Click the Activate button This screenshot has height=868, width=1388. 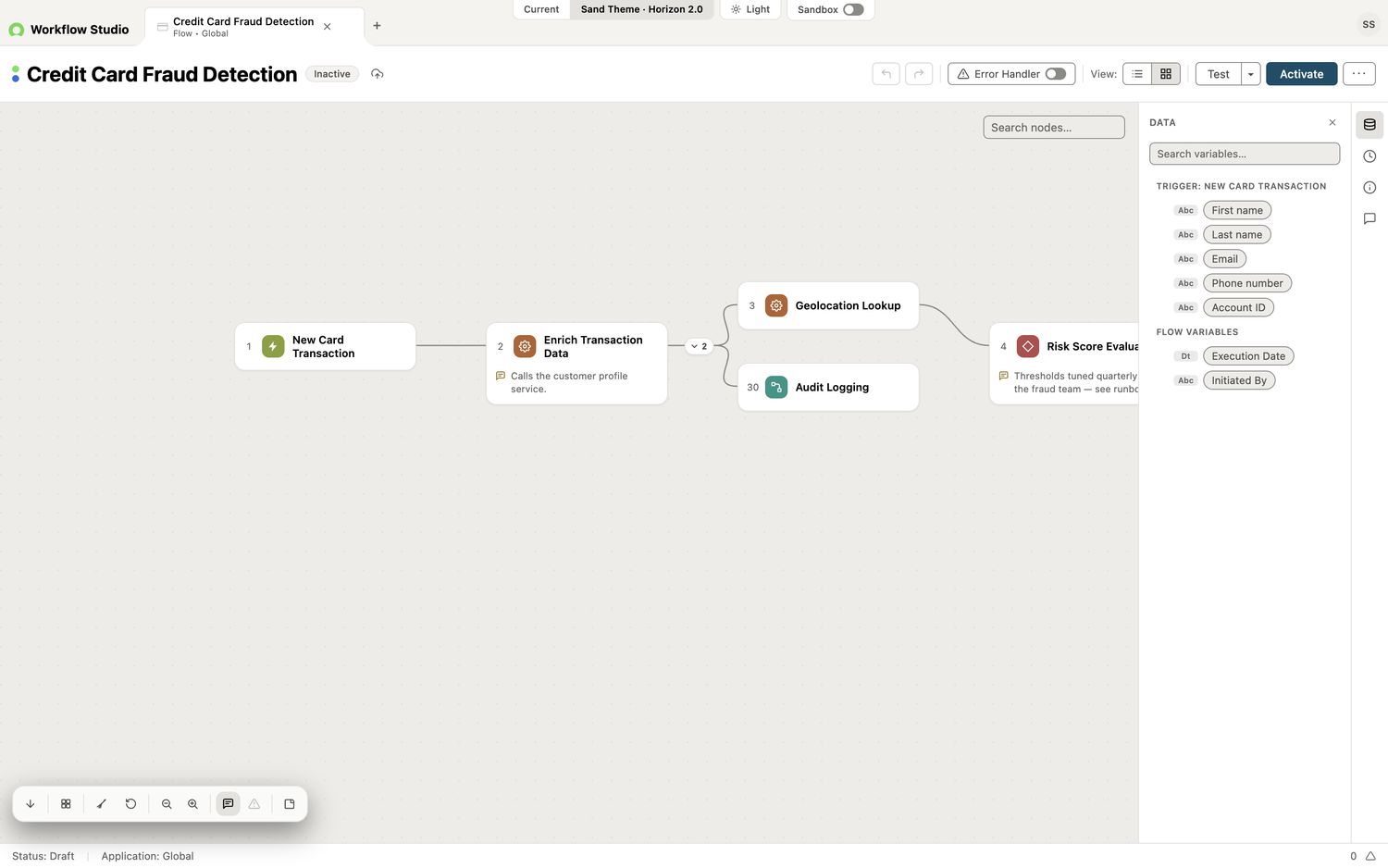pos(1301,74)
